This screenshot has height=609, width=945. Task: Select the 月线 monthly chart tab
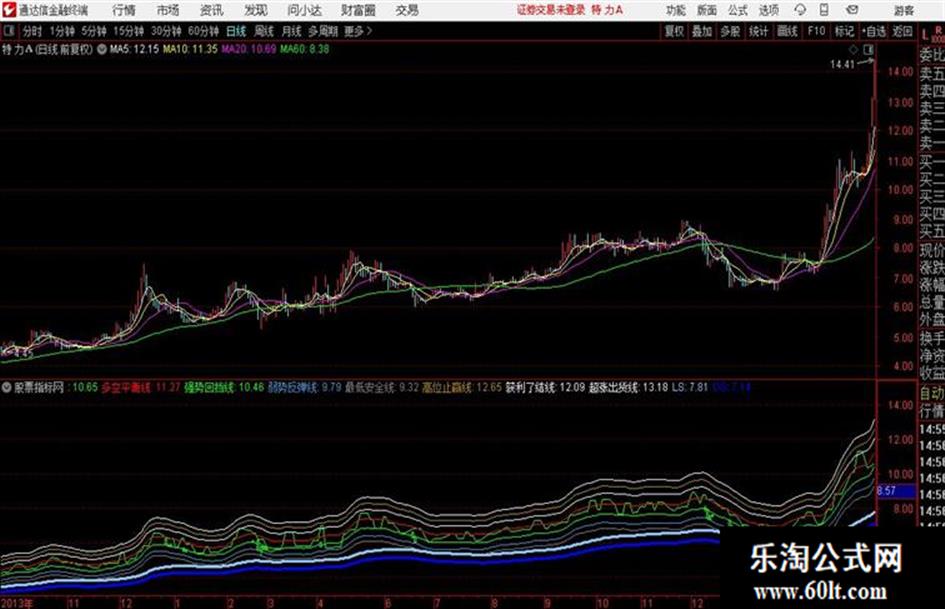pyautogui.click(x=292, y=31)
